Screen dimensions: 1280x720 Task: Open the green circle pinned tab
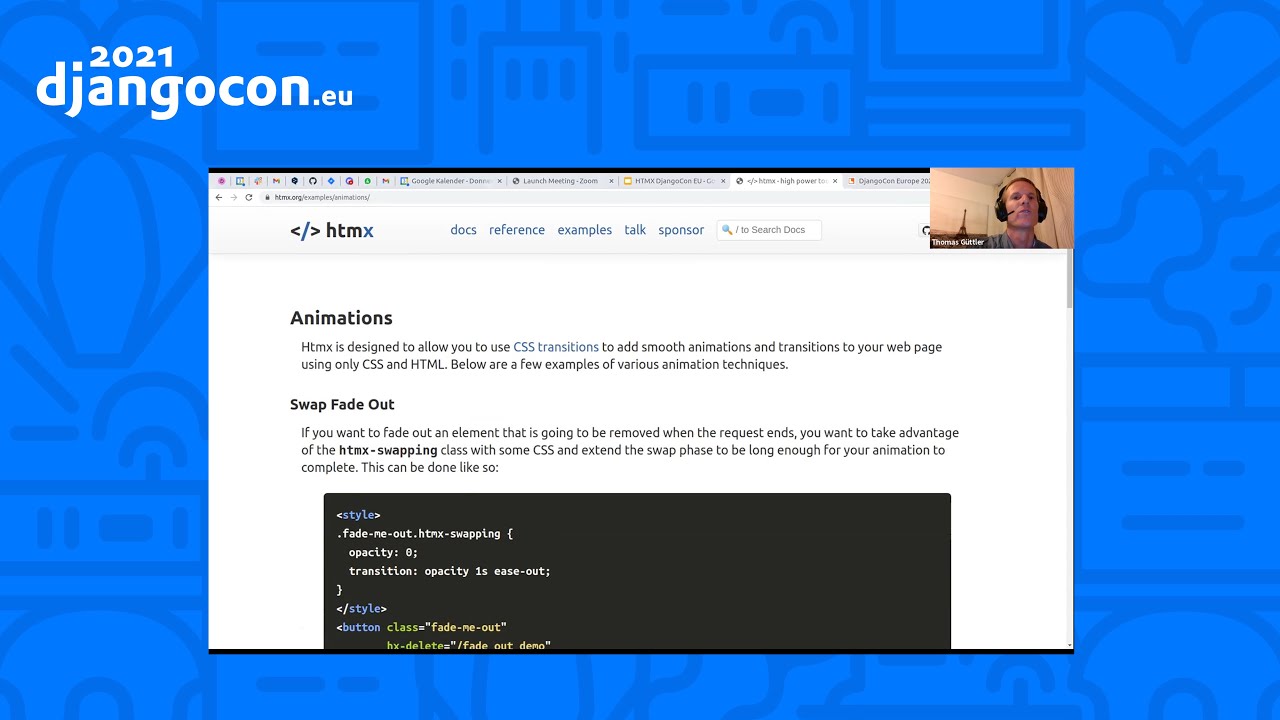367,181
